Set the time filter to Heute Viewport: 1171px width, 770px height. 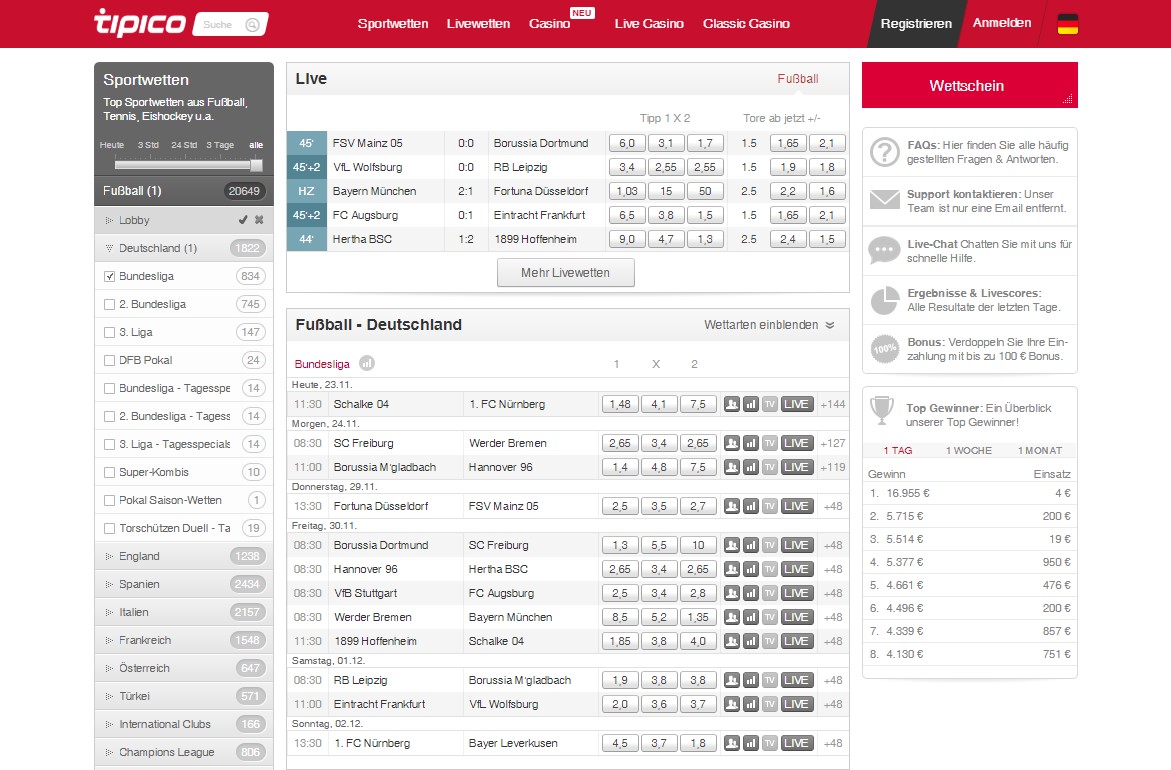[112, 145]
